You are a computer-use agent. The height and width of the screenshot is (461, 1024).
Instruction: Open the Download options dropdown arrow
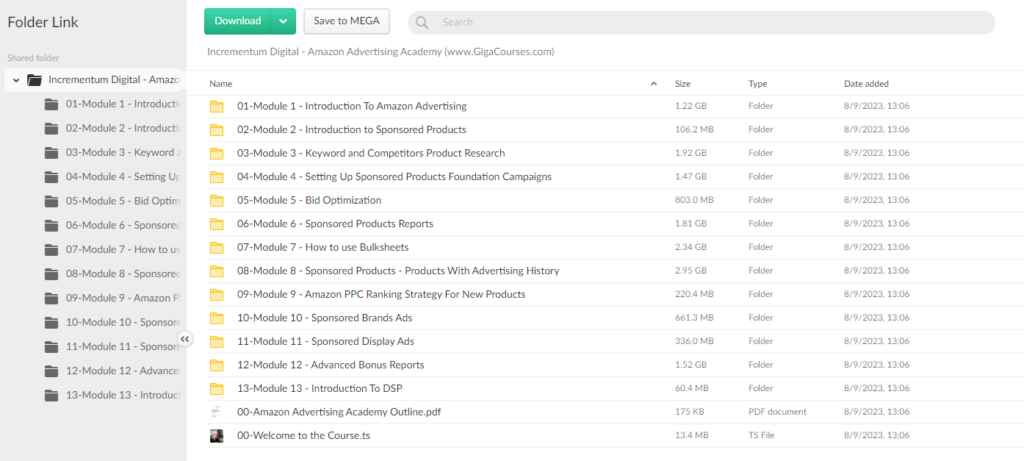pos(283,21)
